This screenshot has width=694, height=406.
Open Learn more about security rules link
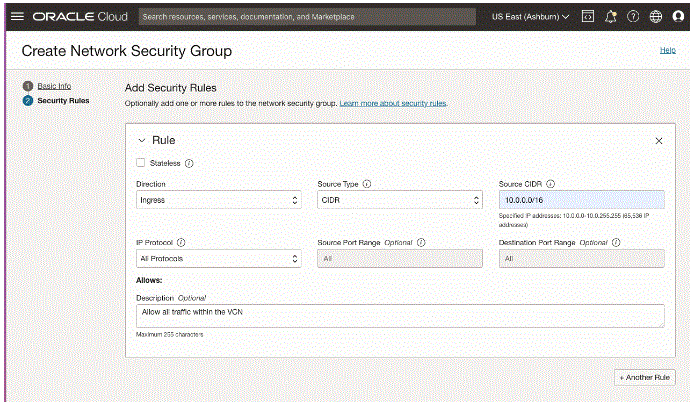393,103
